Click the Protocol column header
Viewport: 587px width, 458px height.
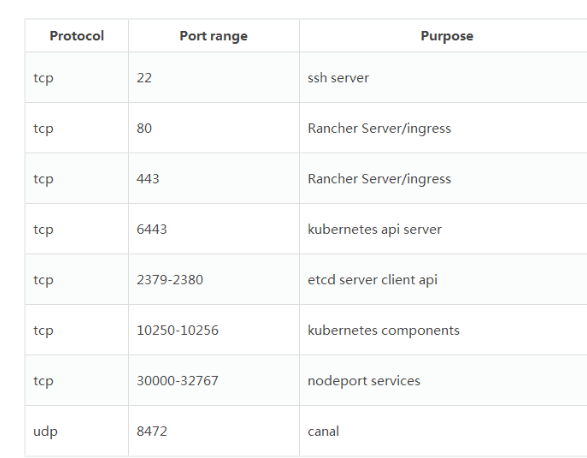coord(77,36)
